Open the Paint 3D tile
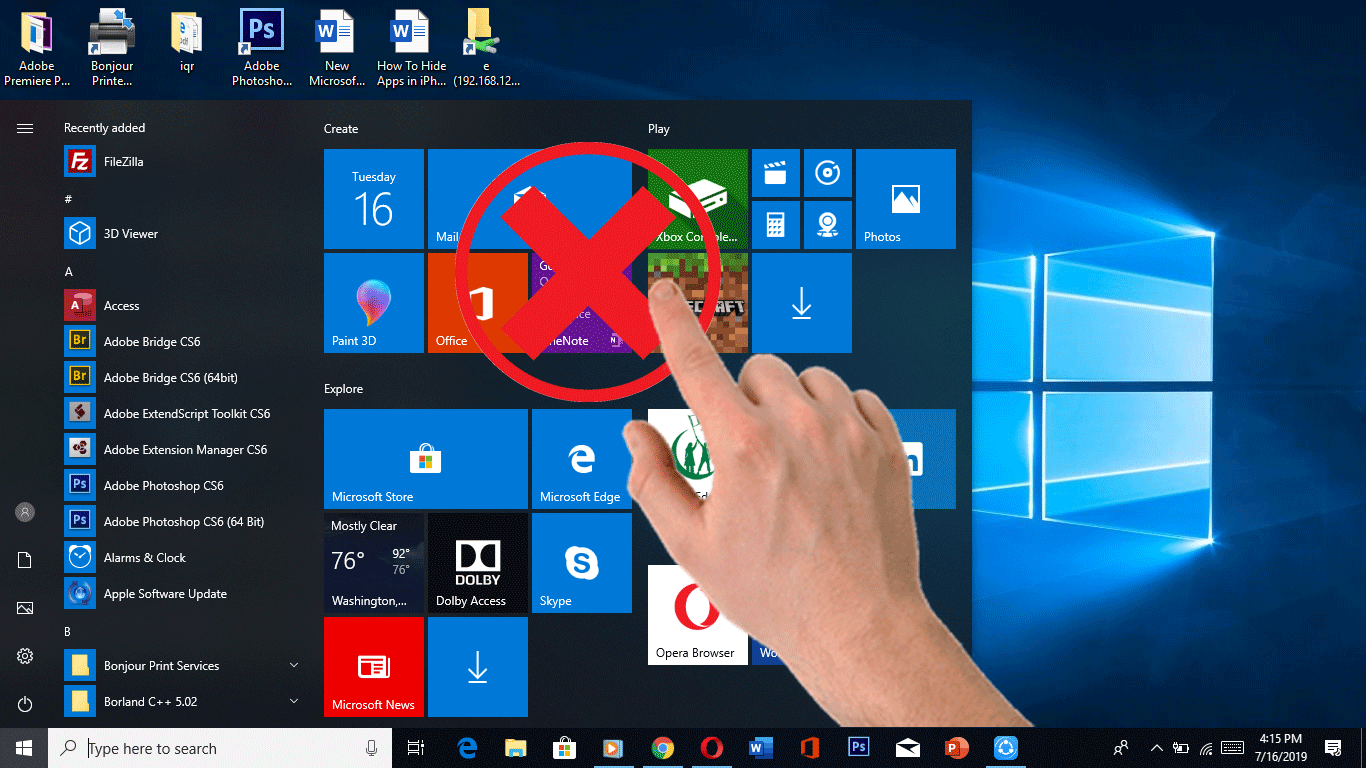The width and height of the screenshot is (1366, 768). pyautogui.click(x=374, y=303)
